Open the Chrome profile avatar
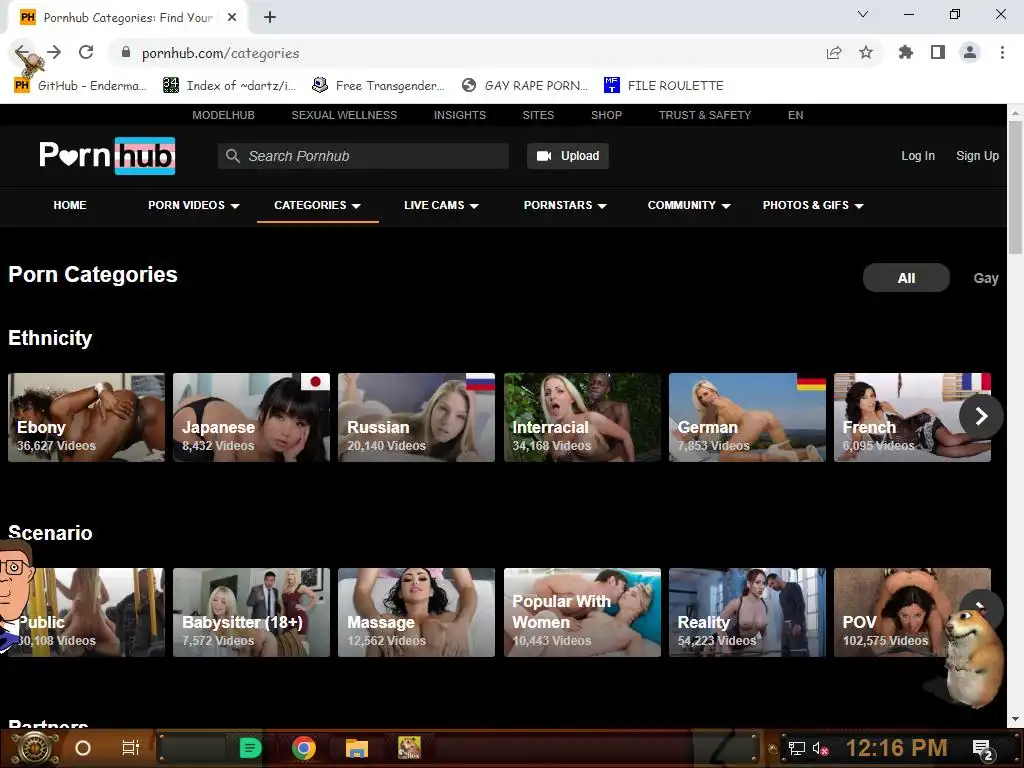The image size is (1024, 768). tap(970, 52)
